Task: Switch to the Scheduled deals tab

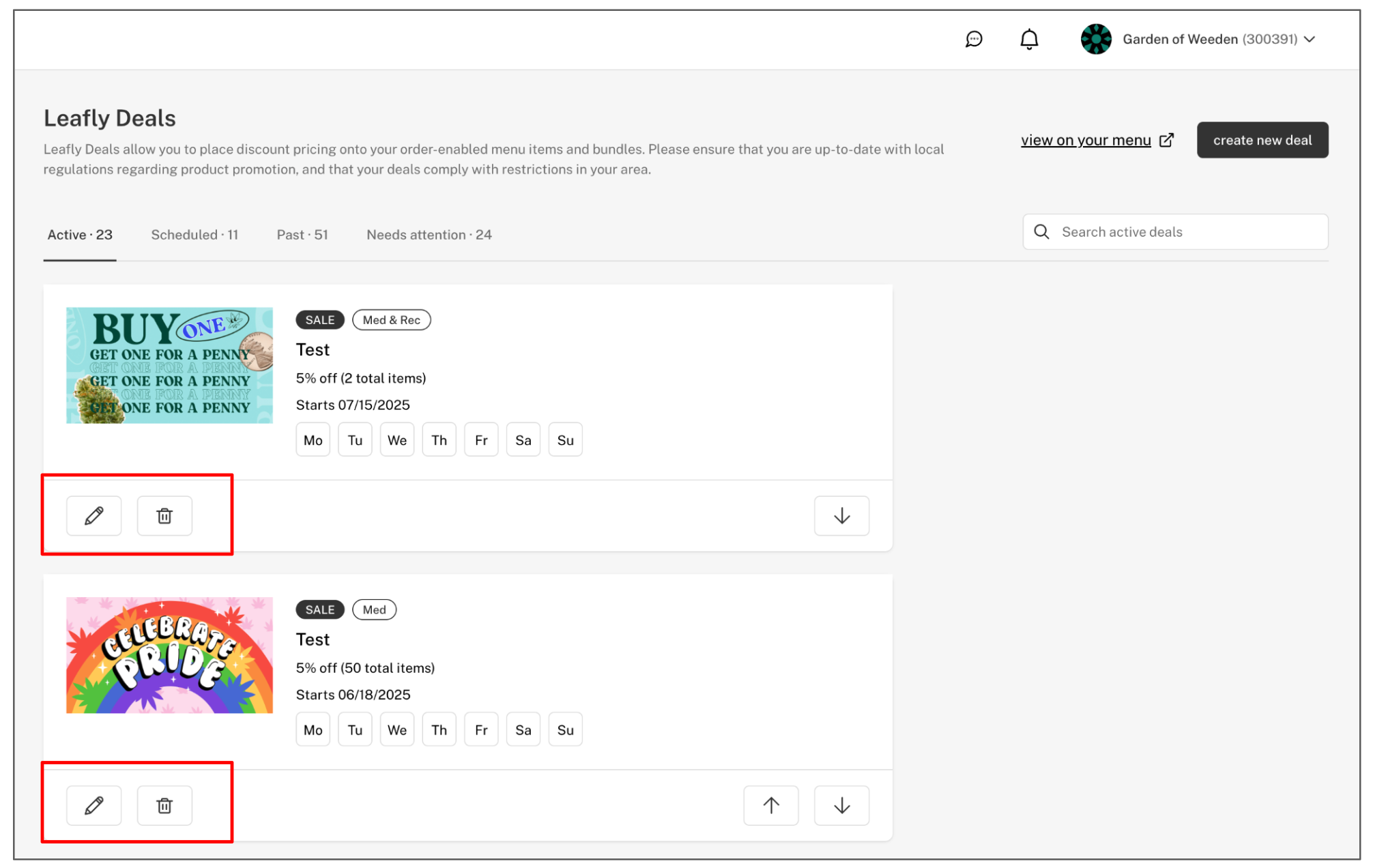Action: [x=194, y=235]
